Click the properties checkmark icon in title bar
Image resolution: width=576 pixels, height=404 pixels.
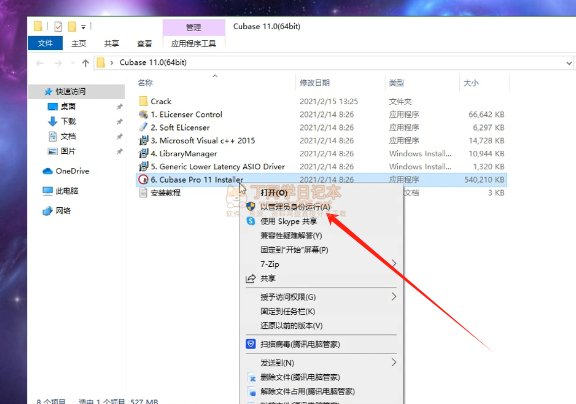pyautogui.click(x=58, y=27)
